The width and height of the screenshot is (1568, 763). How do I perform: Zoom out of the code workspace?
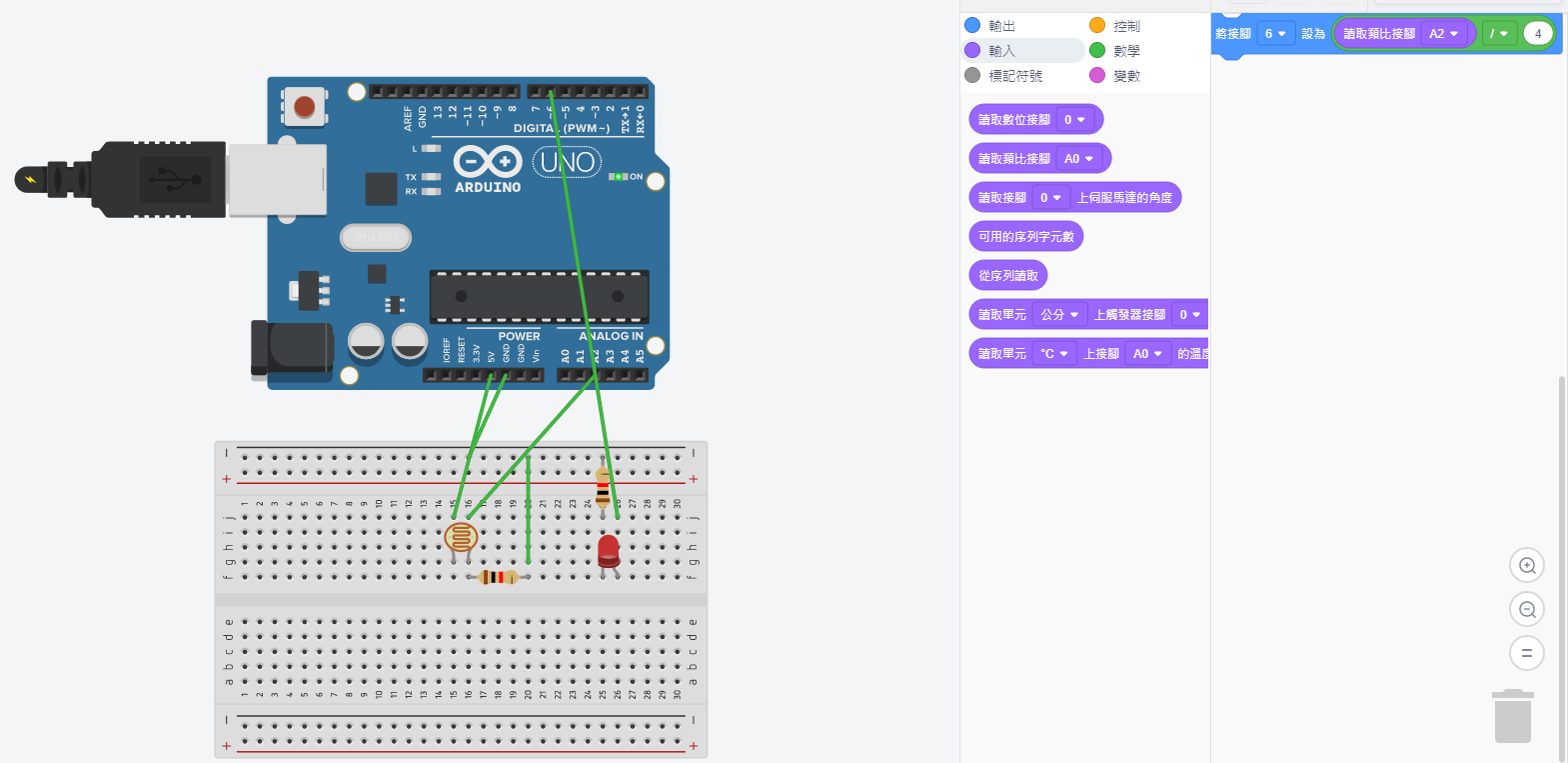1526,609
